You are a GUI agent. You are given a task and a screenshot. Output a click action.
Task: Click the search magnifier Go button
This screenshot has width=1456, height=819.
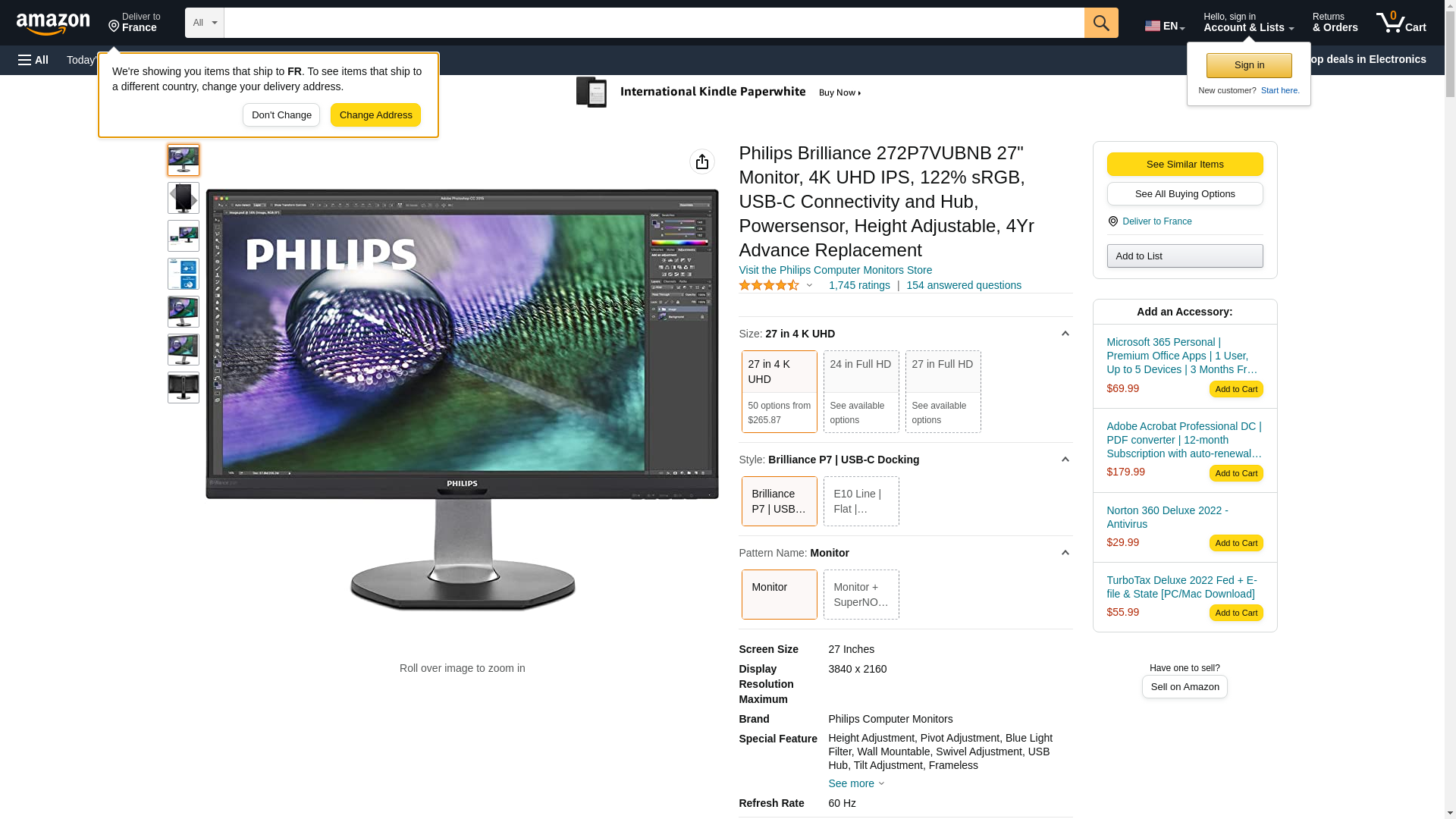click(1101, 23)
